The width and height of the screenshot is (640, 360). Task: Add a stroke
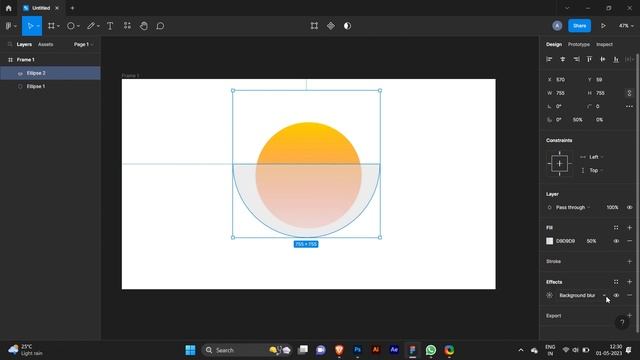[x=629, y=261]
